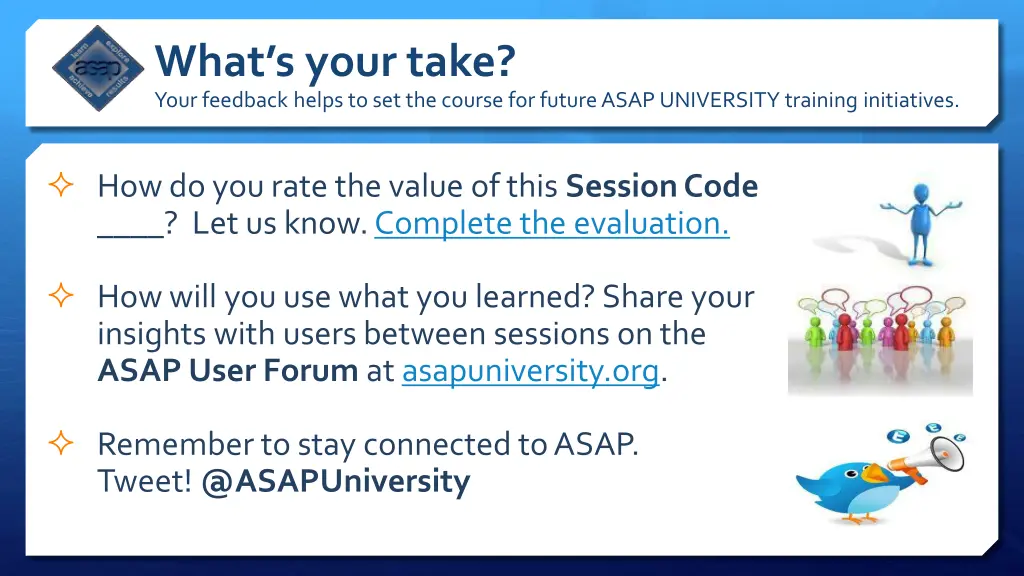Click the bold Session Code text
The width and height of the screenshot is (1024, 576).
point(662,186)
